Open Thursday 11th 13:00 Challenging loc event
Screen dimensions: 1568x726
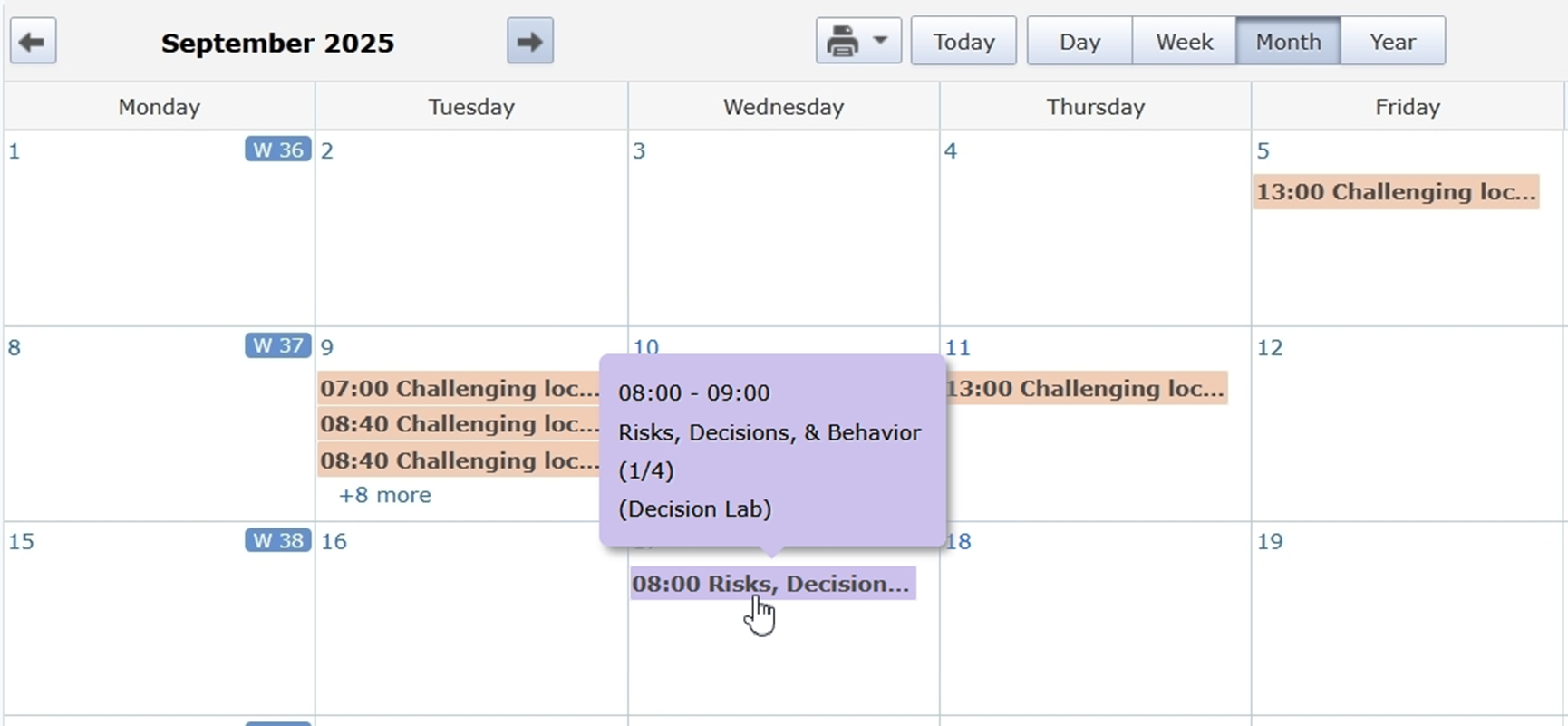(x=1086, y=389)
